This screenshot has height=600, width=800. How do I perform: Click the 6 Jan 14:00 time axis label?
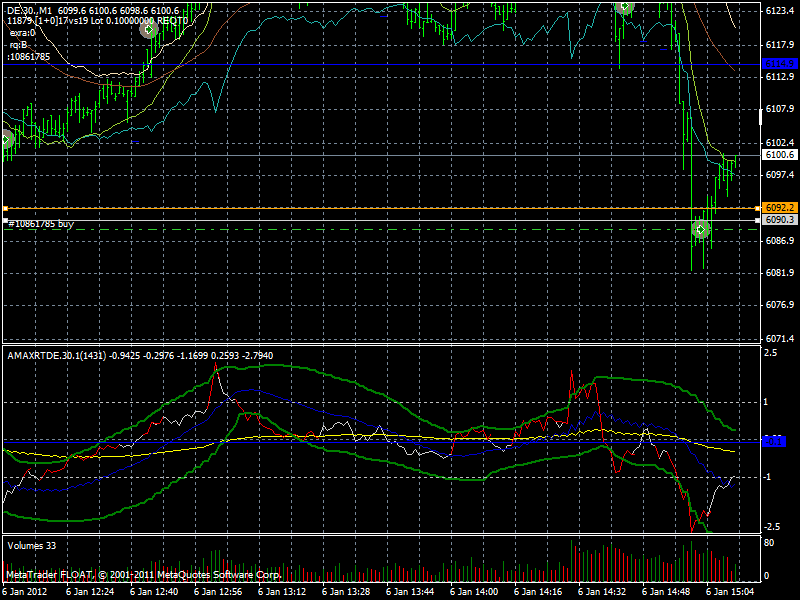472,592
